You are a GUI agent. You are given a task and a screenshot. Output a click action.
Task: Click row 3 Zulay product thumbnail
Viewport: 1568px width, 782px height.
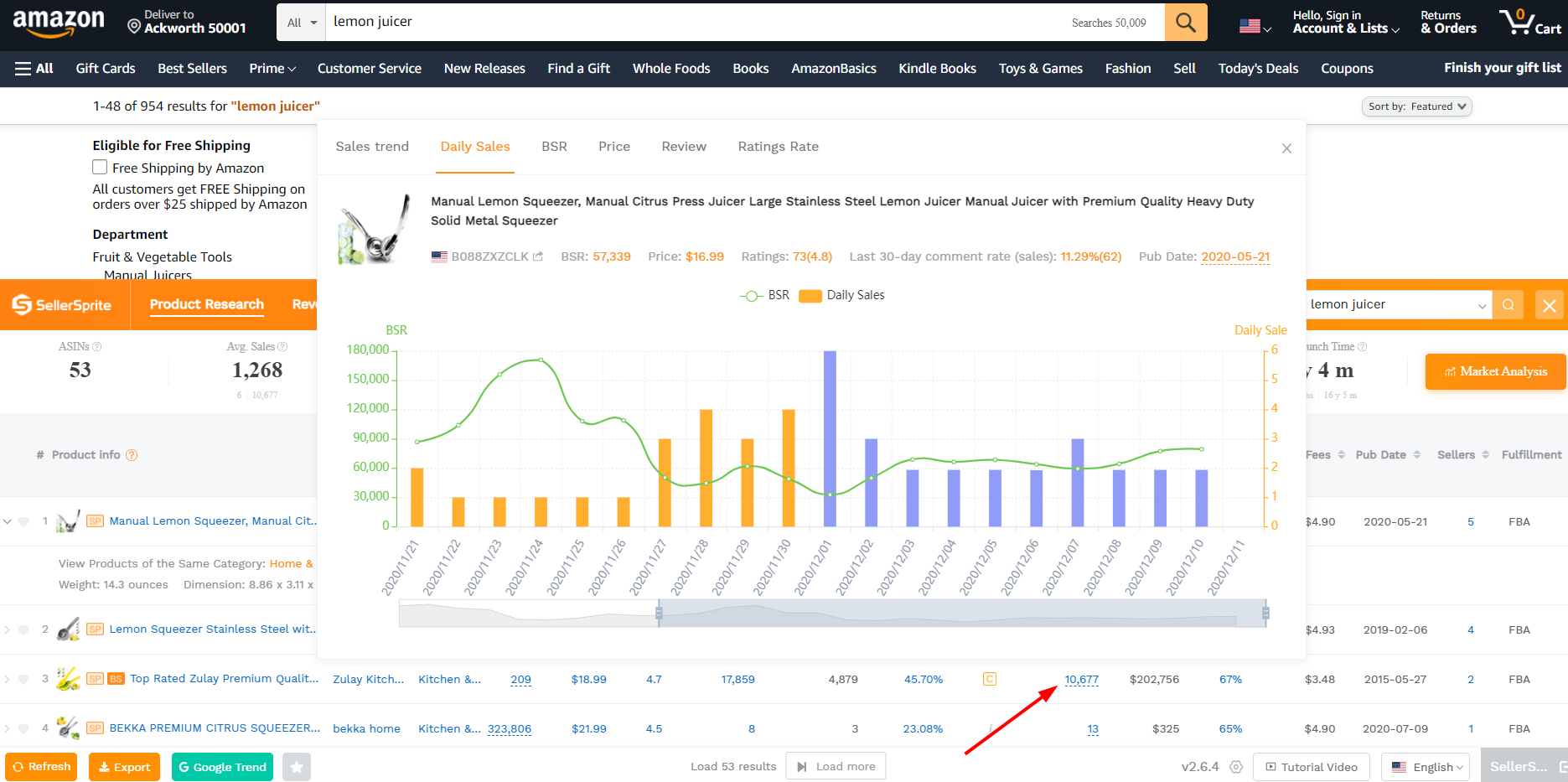coord(68,678)
